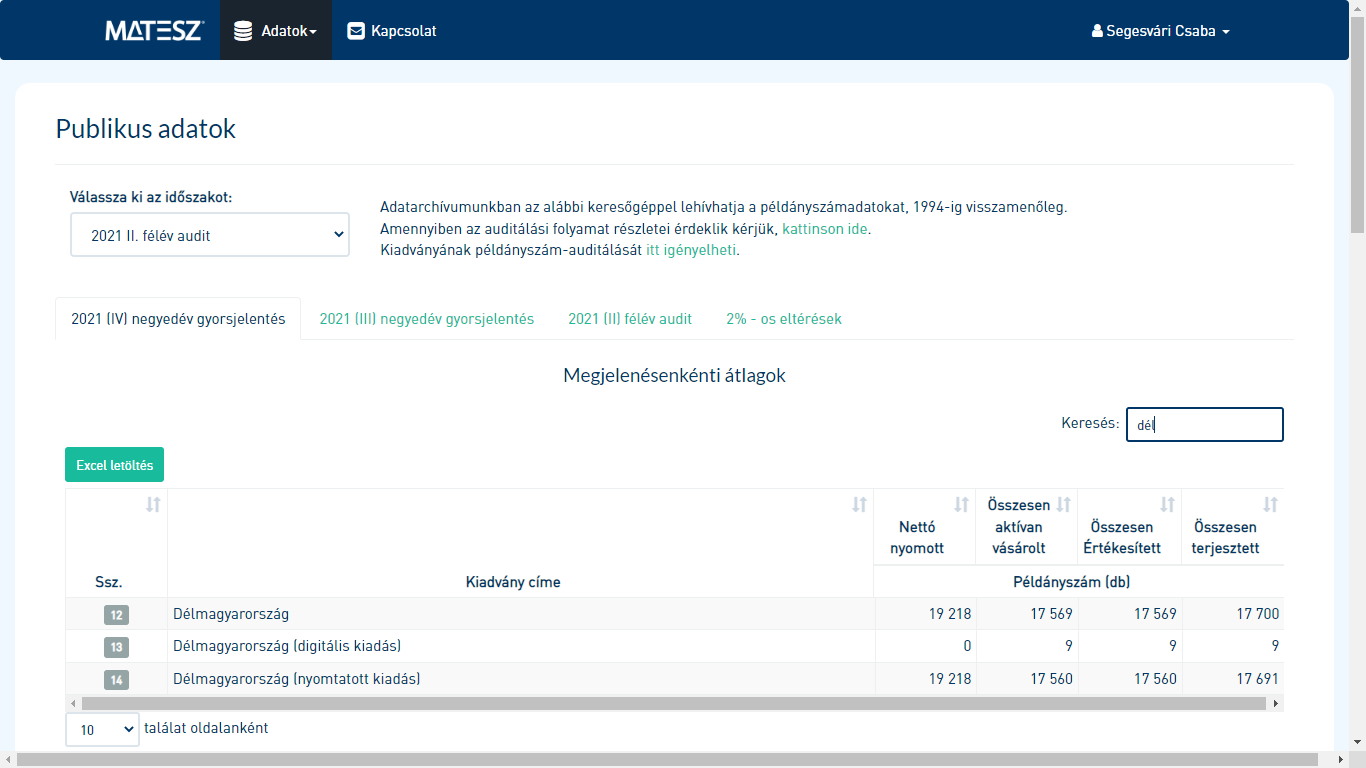Sort by the Ssz. column arrows
Screen dimensions: 1366x768
[153, 505]
